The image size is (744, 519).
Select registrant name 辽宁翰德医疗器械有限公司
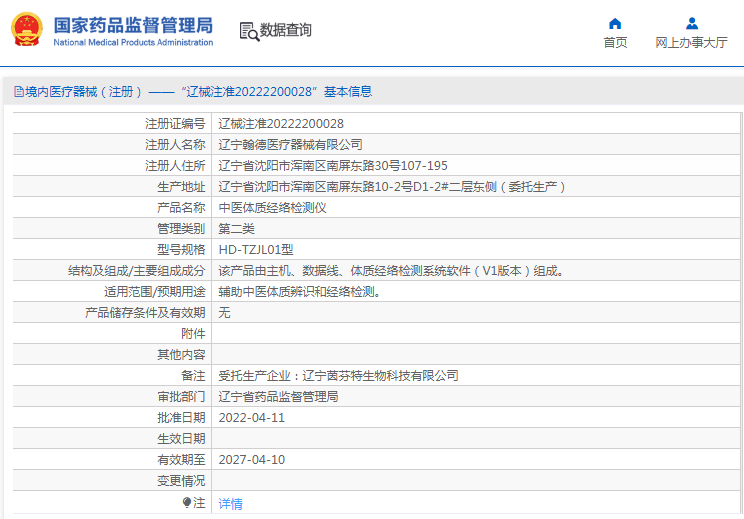tap(290, 145)
